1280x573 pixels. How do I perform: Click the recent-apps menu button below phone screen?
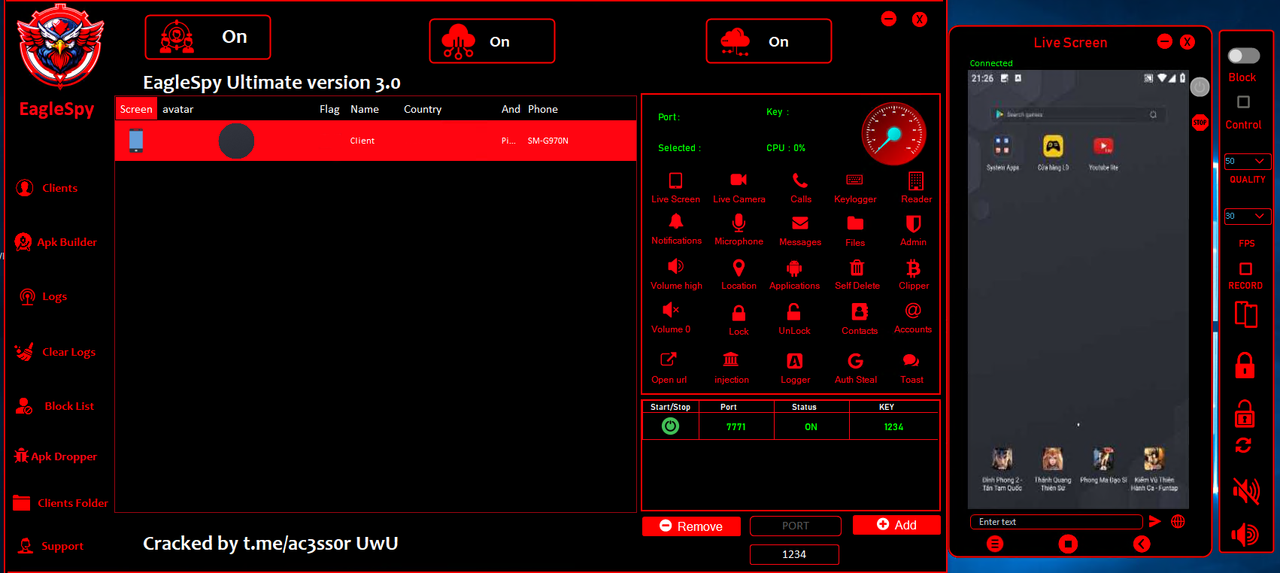[995, 544]
